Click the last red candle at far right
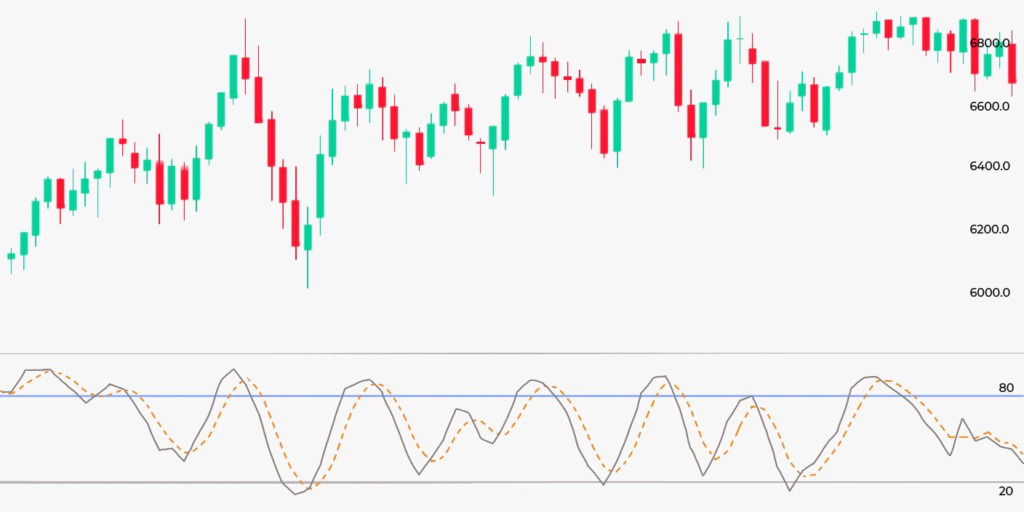 pyautogui.click(x=1012, y=70)
